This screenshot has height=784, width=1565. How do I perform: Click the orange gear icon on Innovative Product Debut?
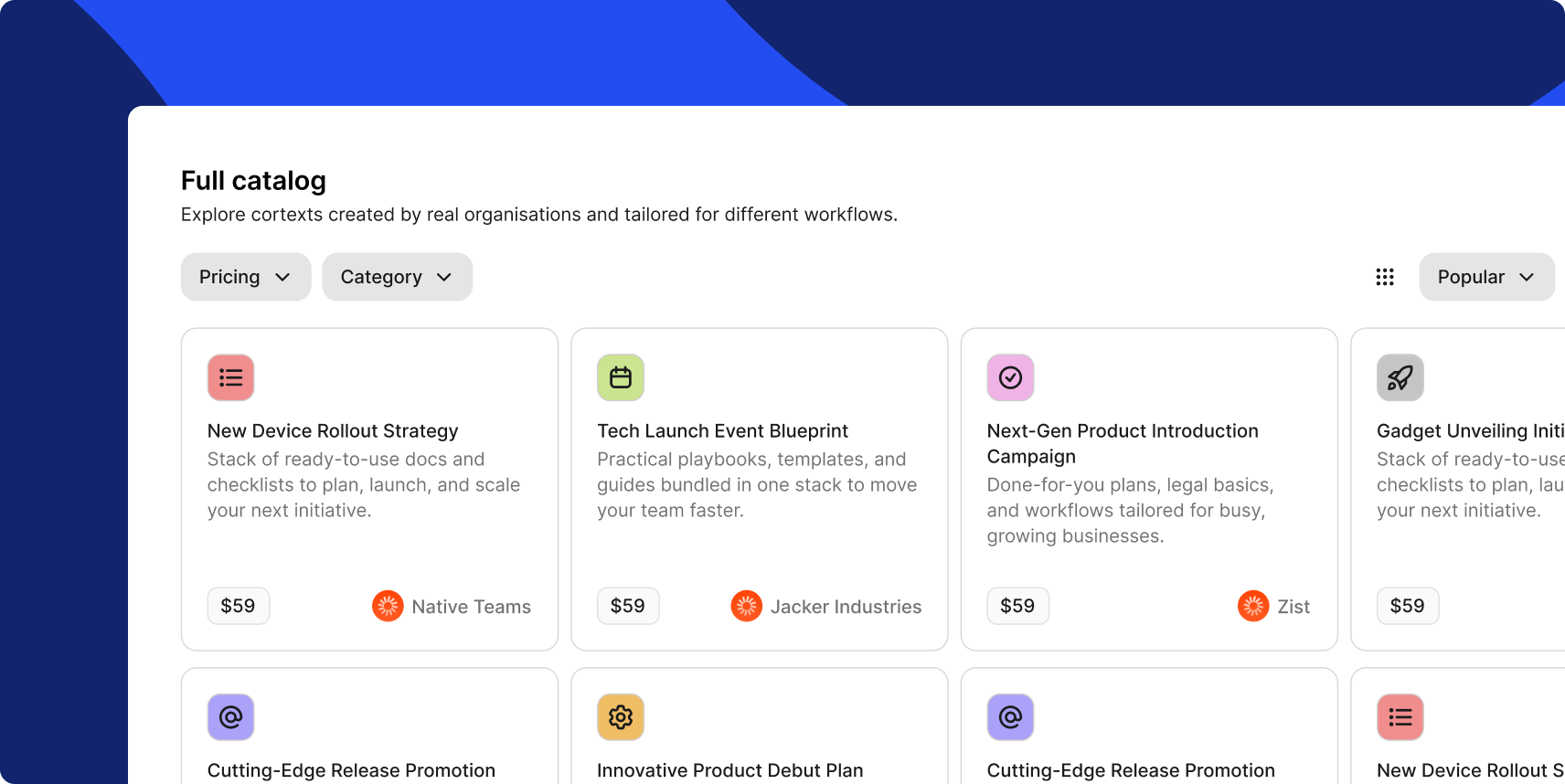(x=621, y=717)
